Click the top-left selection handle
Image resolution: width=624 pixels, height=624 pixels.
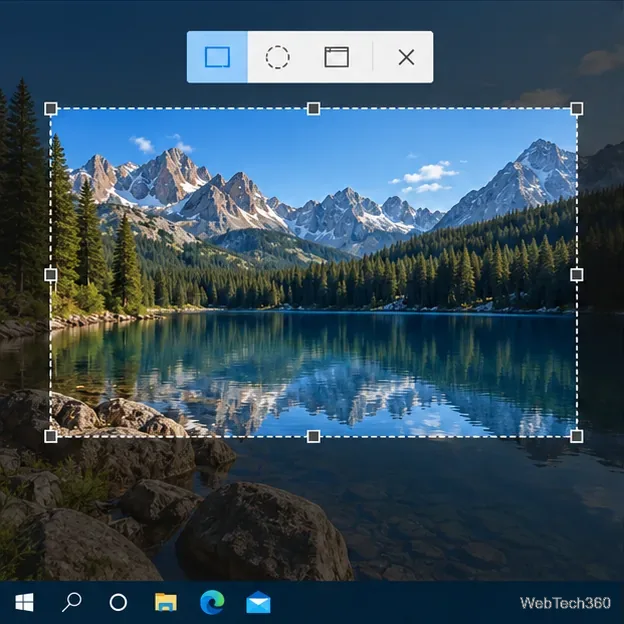(x=51, y=109)
